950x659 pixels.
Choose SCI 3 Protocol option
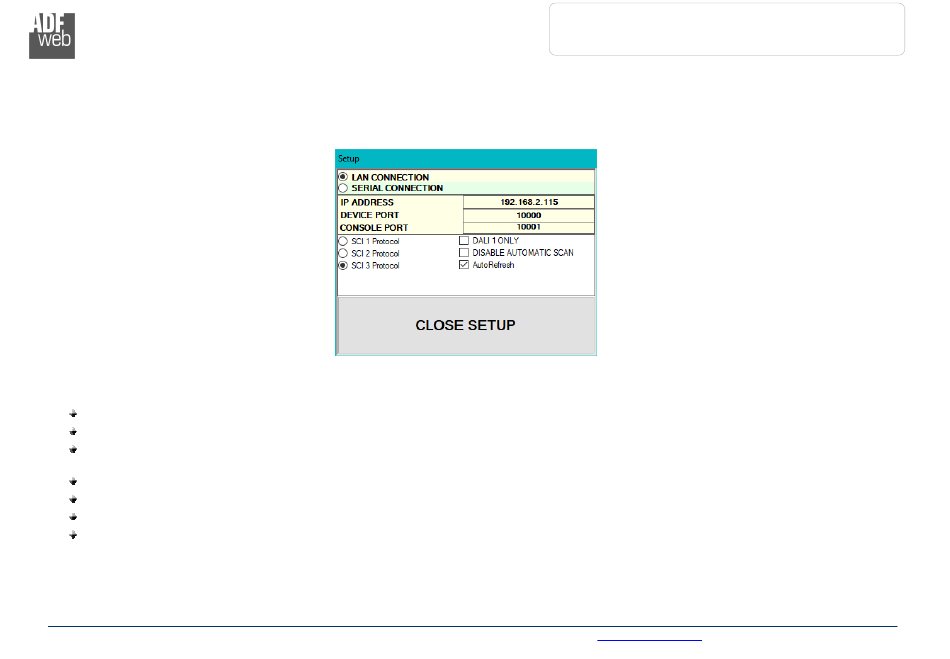(x=343, y=265)
